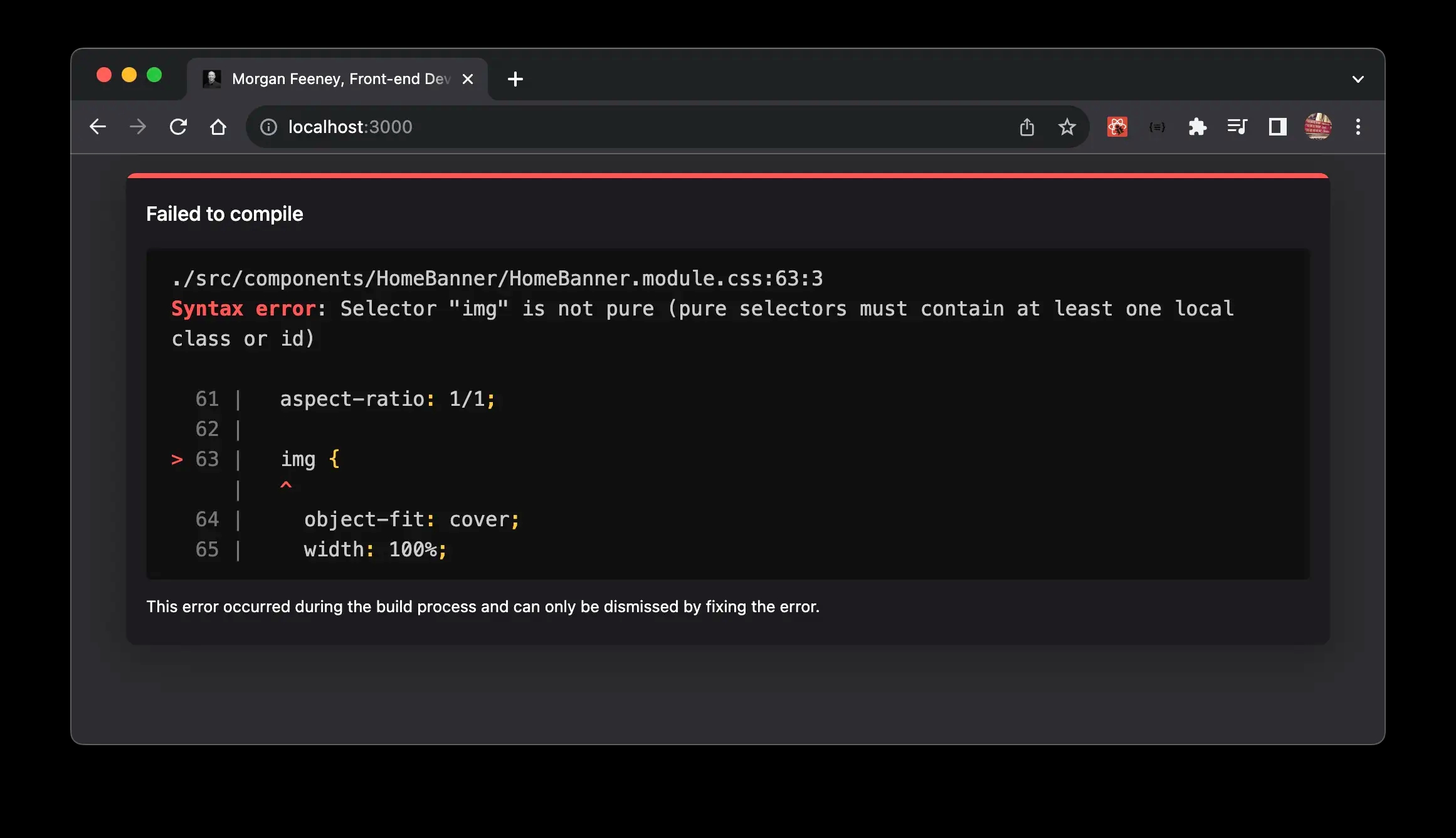This screenshot has width=1456, height=838.
Task: Maximize the window with green button
Action: point(154,75)
